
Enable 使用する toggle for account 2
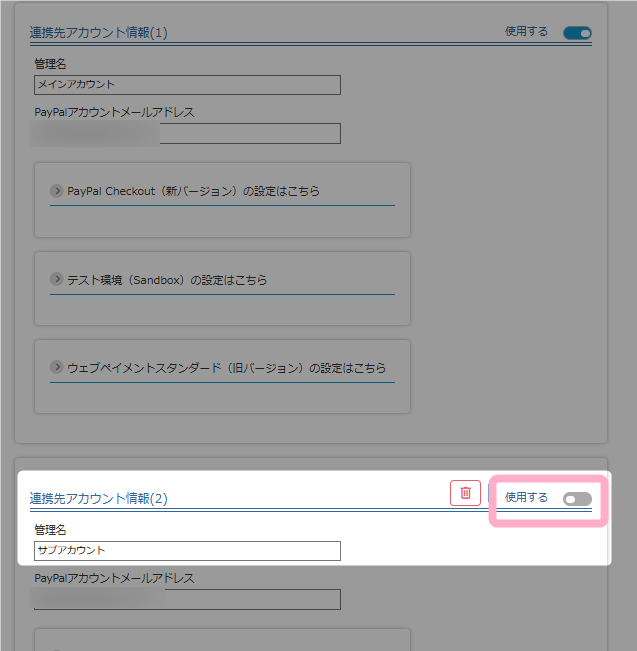[x=577, y=498]
